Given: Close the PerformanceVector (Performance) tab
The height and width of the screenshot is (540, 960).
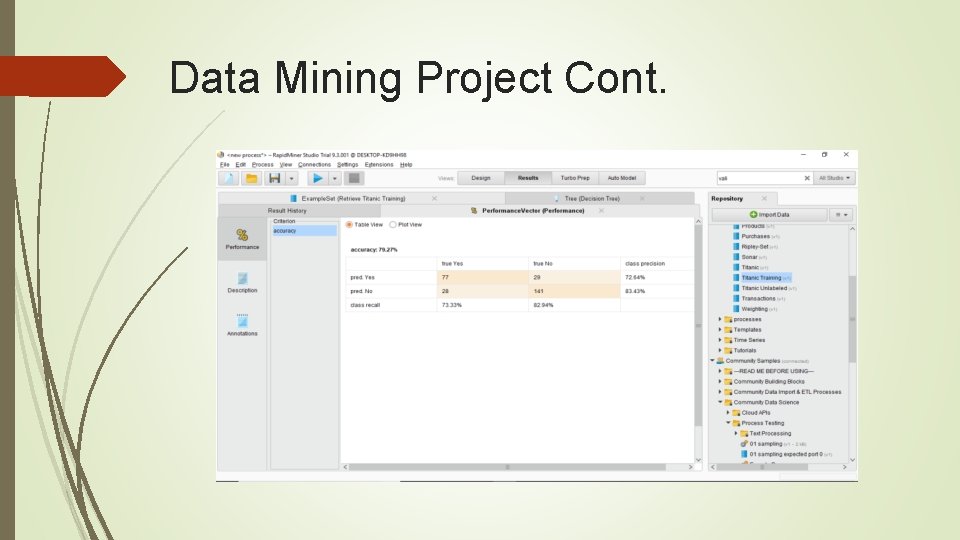Looking at the screenshot, I should 601,211.
